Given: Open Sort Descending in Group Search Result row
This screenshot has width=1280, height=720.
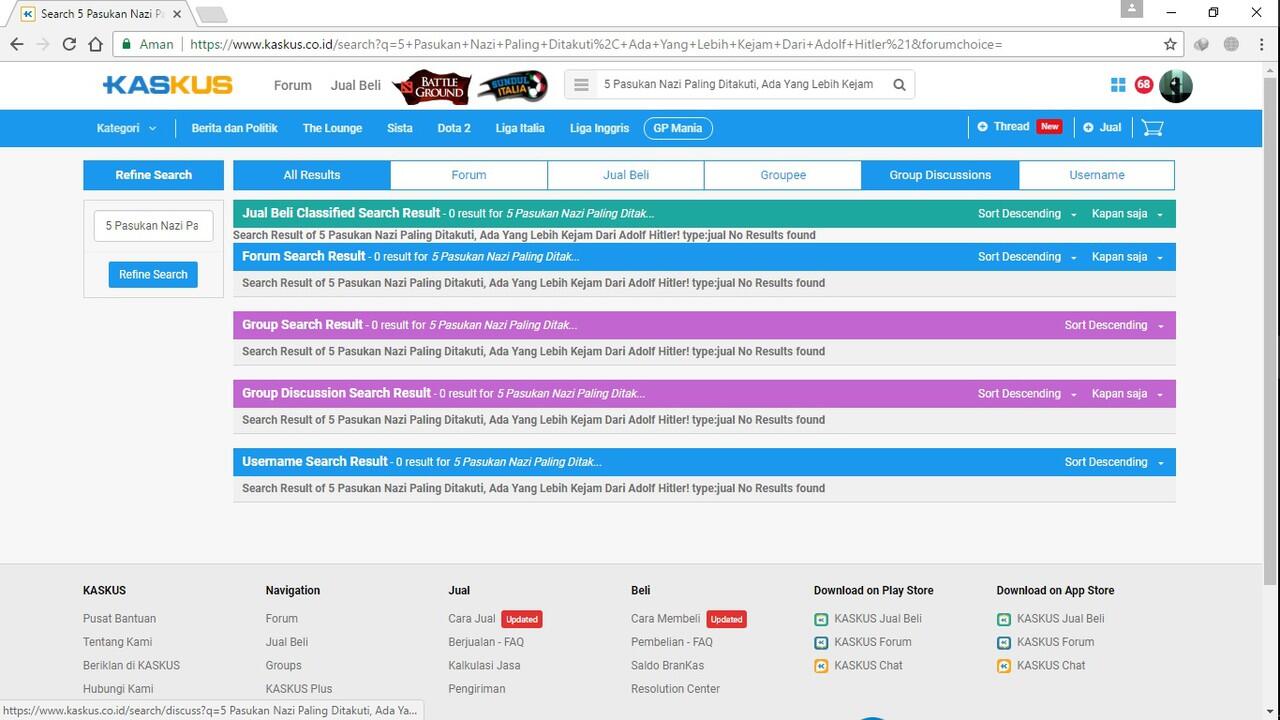Looking at the screenshot, I should click(1114, 325).
